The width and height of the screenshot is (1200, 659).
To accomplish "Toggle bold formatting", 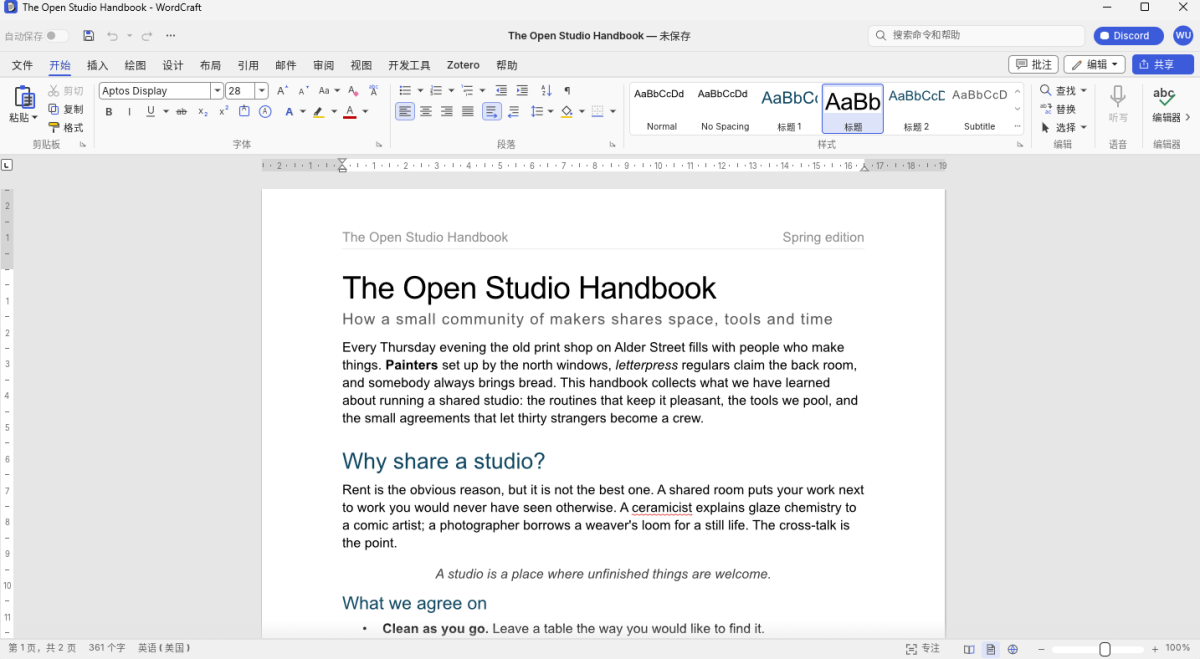I will click(x=109, y=112).
